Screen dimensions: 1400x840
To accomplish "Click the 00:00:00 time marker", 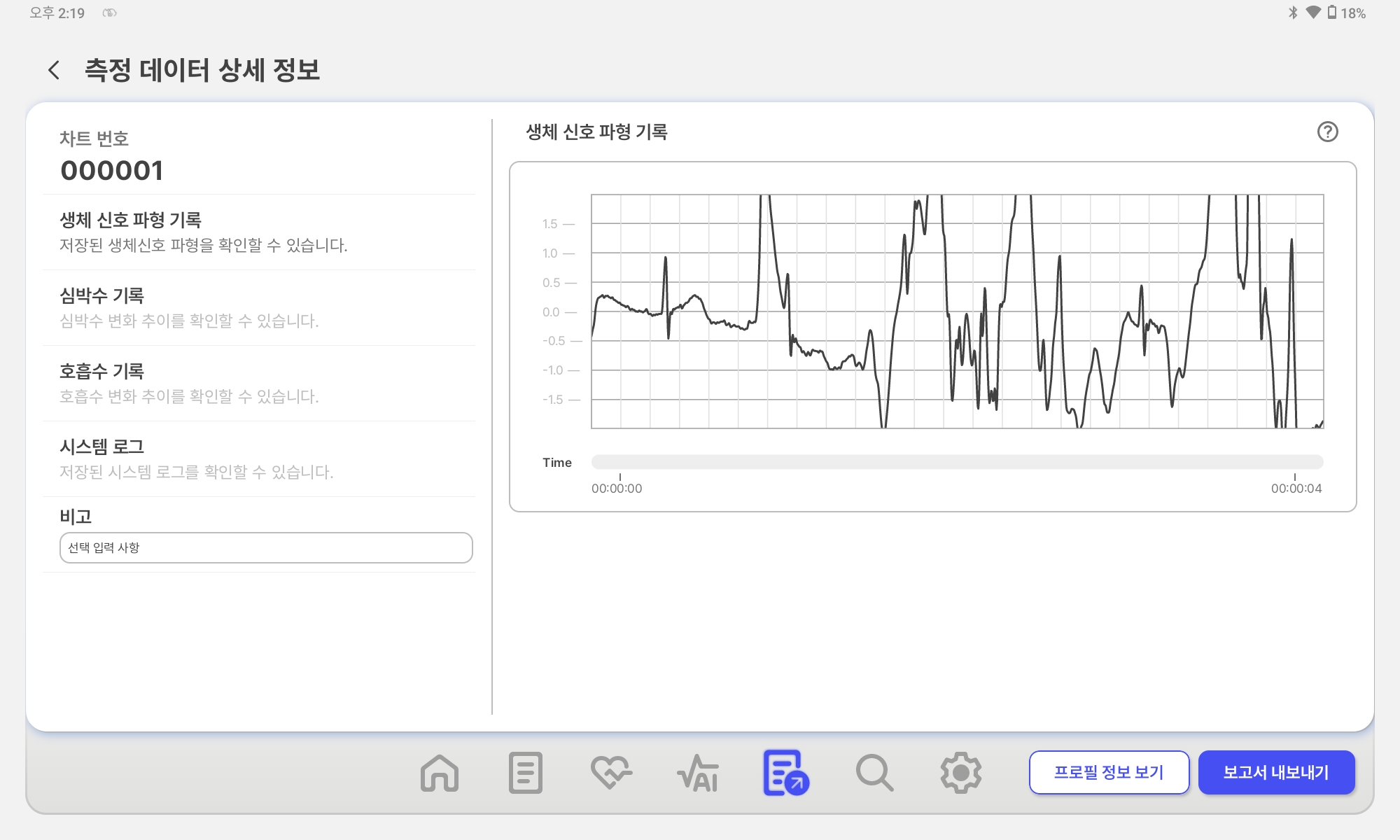I will pos(617,488).
